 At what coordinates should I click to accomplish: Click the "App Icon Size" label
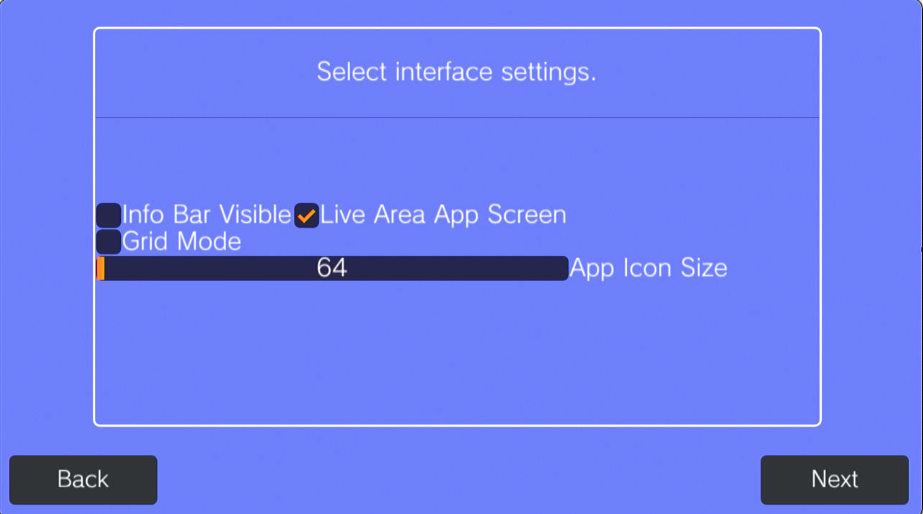coord(648,268)
